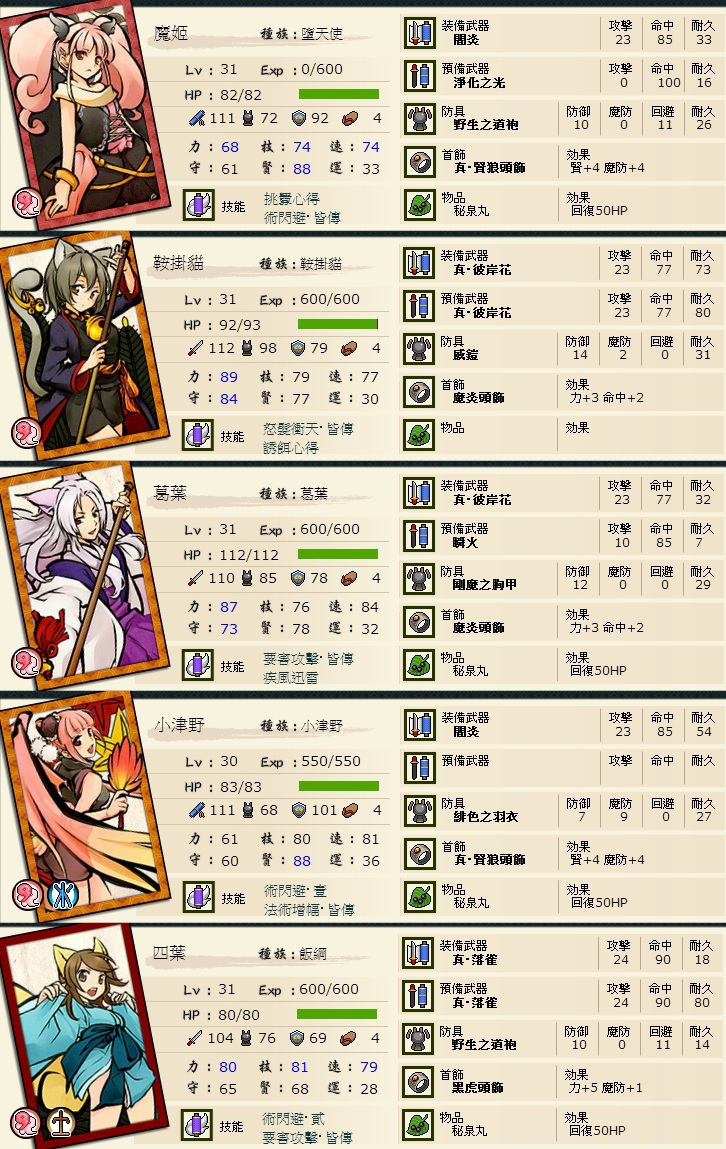Screen dimensions: 726x1149
Task: Click 鞍掛貓's skill 怒髮衝天·皆傳 text
Action: (x=308, y=429)
